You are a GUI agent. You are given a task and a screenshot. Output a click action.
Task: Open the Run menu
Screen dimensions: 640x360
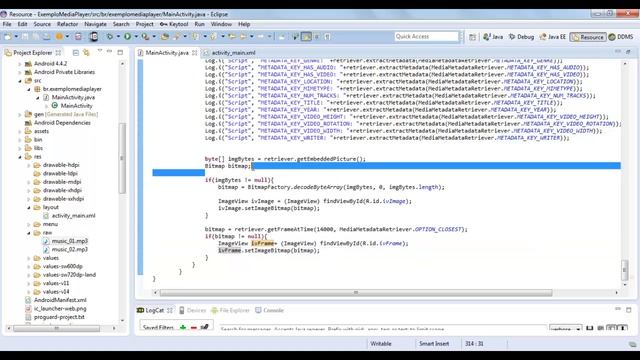tap(200, 24)
